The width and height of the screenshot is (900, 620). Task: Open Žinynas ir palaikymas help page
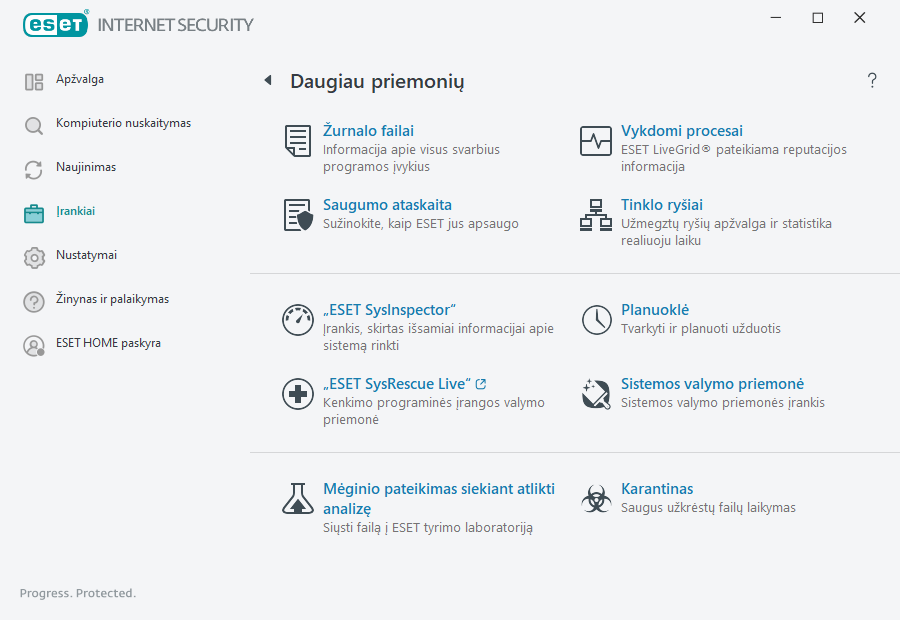point(33,299)
